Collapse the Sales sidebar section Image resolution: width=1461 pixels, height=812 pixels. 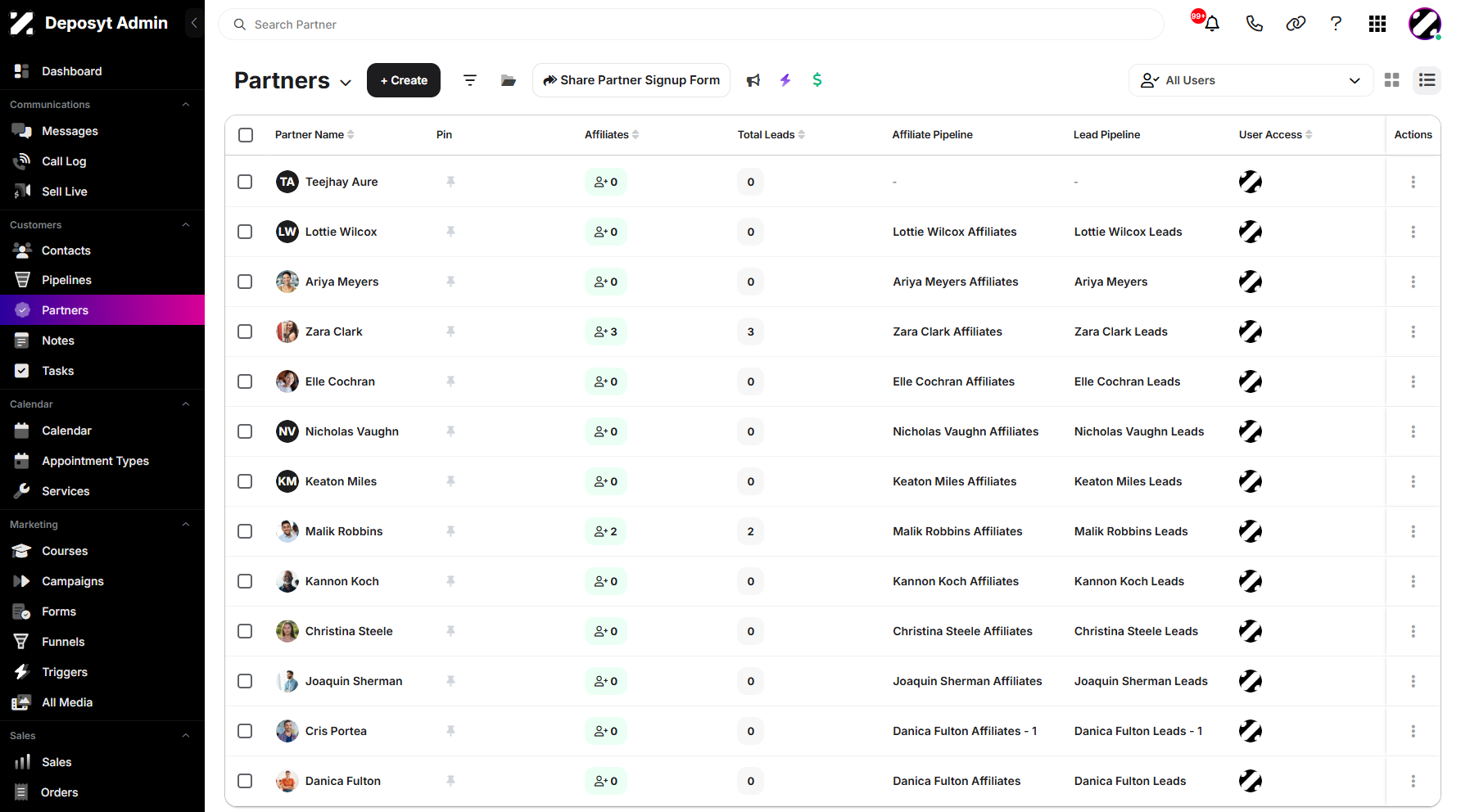click(186, 736)
